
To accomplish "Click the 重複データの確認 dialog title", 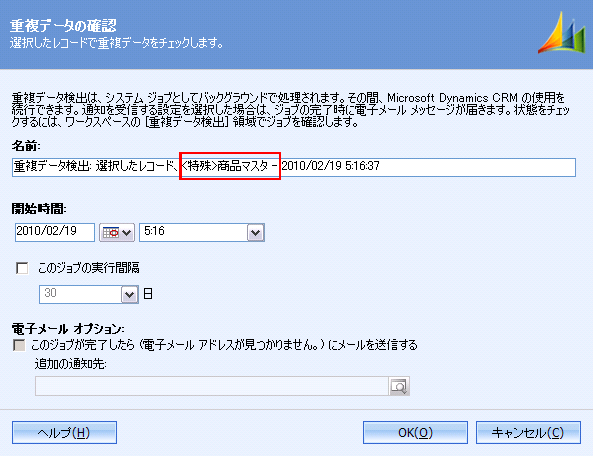I will [63, 26].
